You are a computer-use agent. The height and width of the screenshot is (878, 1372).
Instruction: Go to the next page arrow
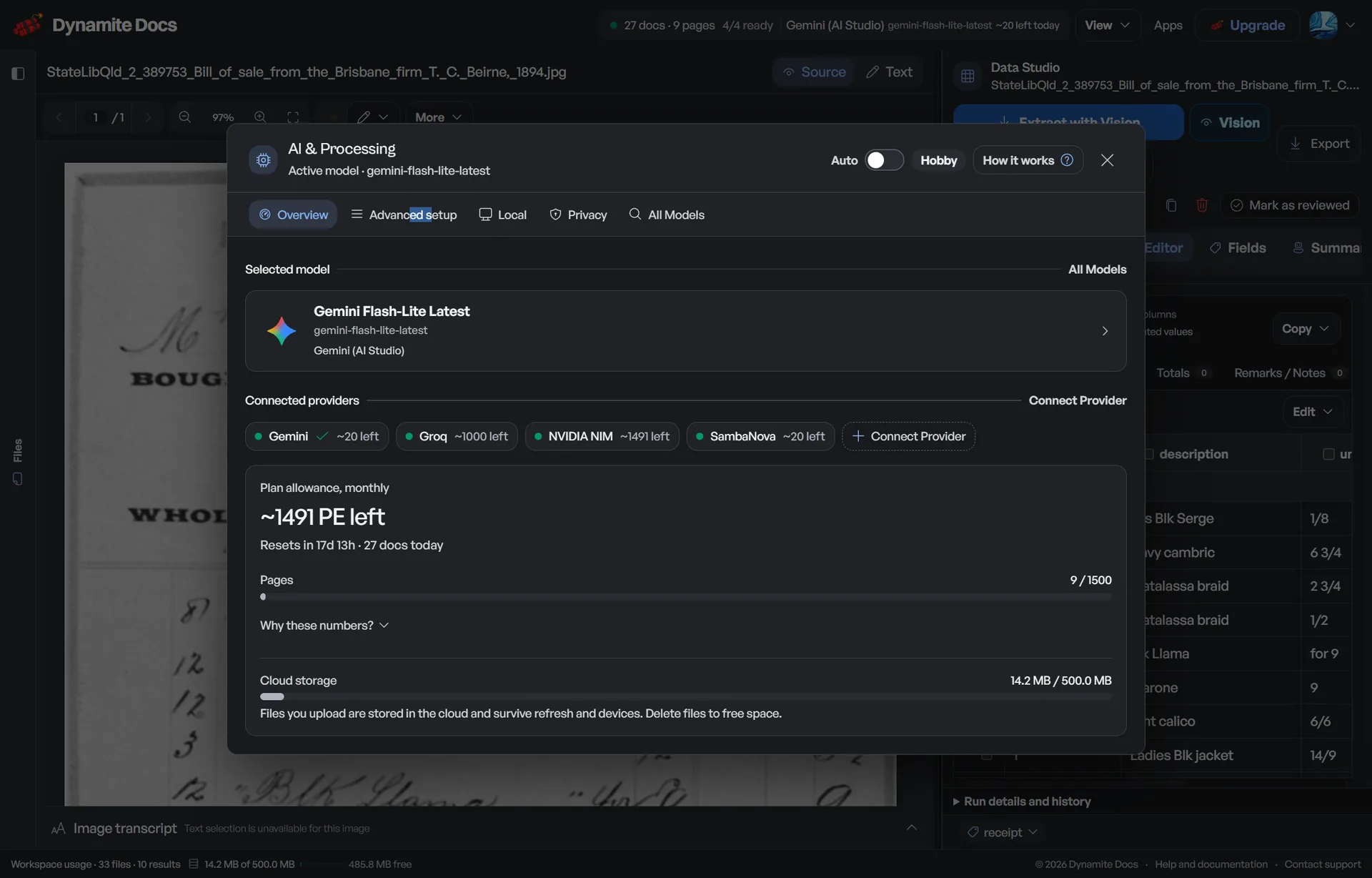(148, 117)
